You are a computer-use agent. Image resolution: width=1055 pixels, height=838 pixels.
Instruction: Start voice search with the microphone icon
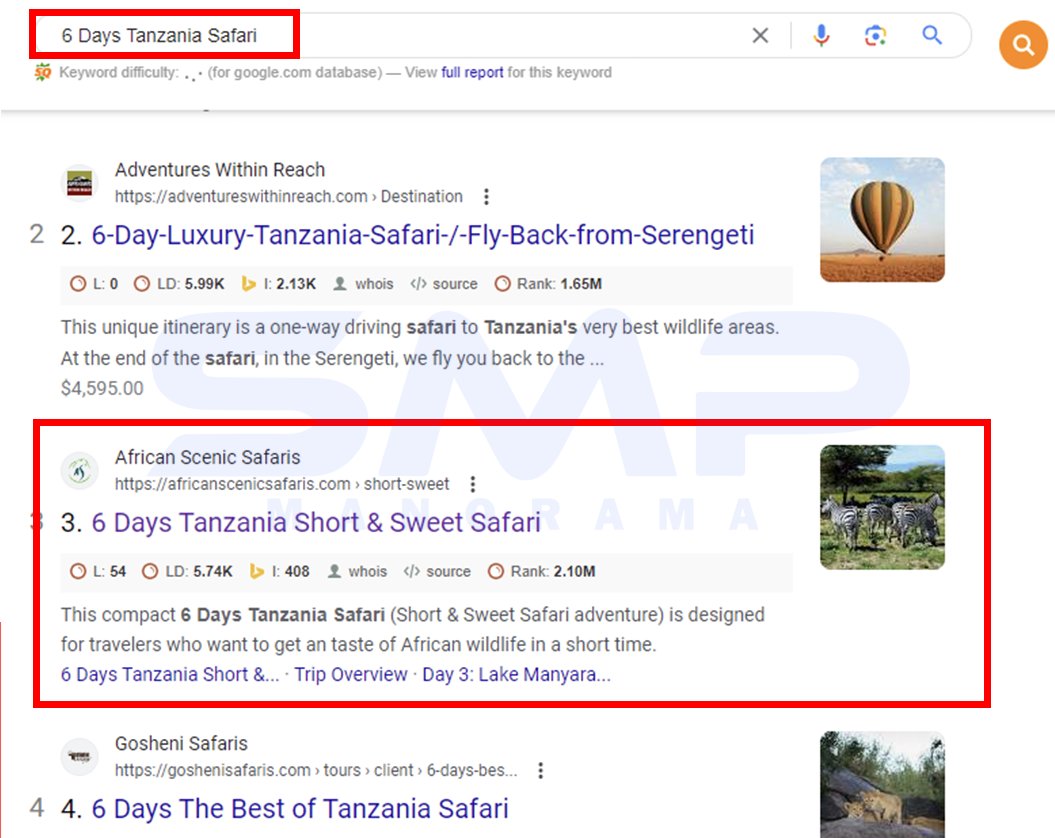pos(821,35)
